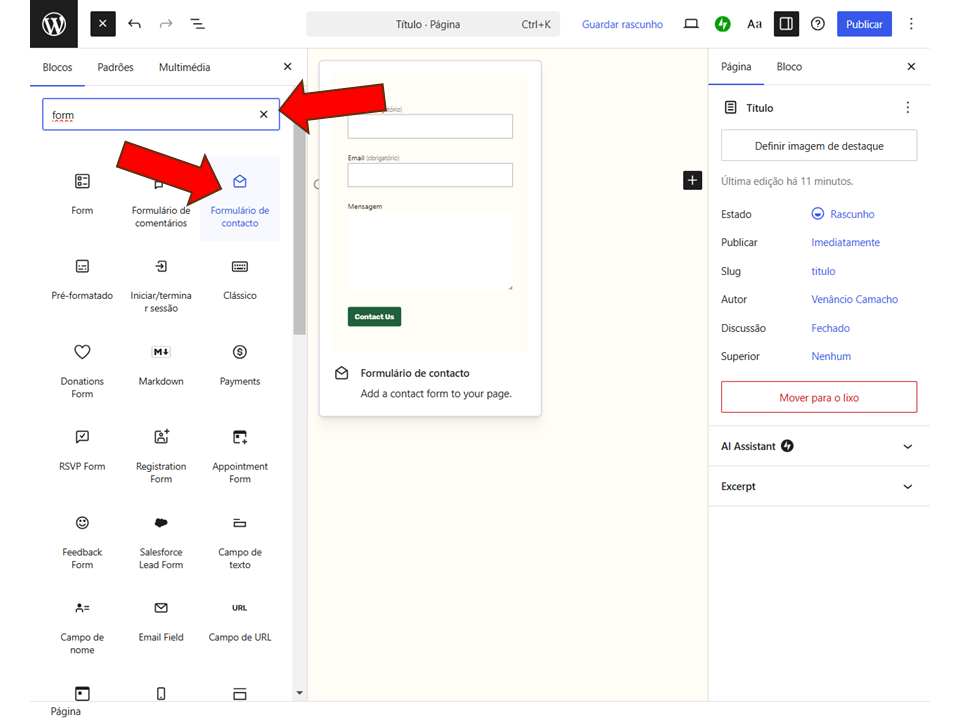Click the black plus add-block button

click(692, 180)
